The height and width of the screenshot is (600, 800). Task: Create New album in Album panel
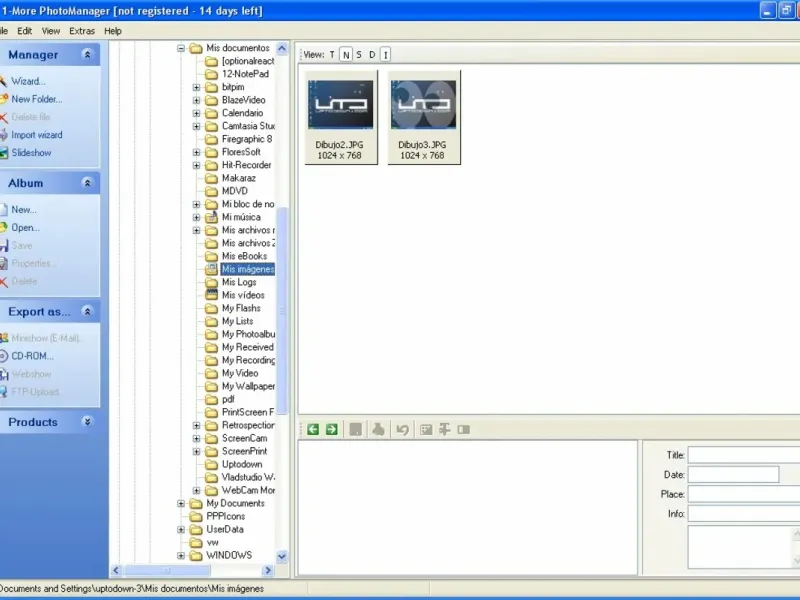(x=23, y=210)
